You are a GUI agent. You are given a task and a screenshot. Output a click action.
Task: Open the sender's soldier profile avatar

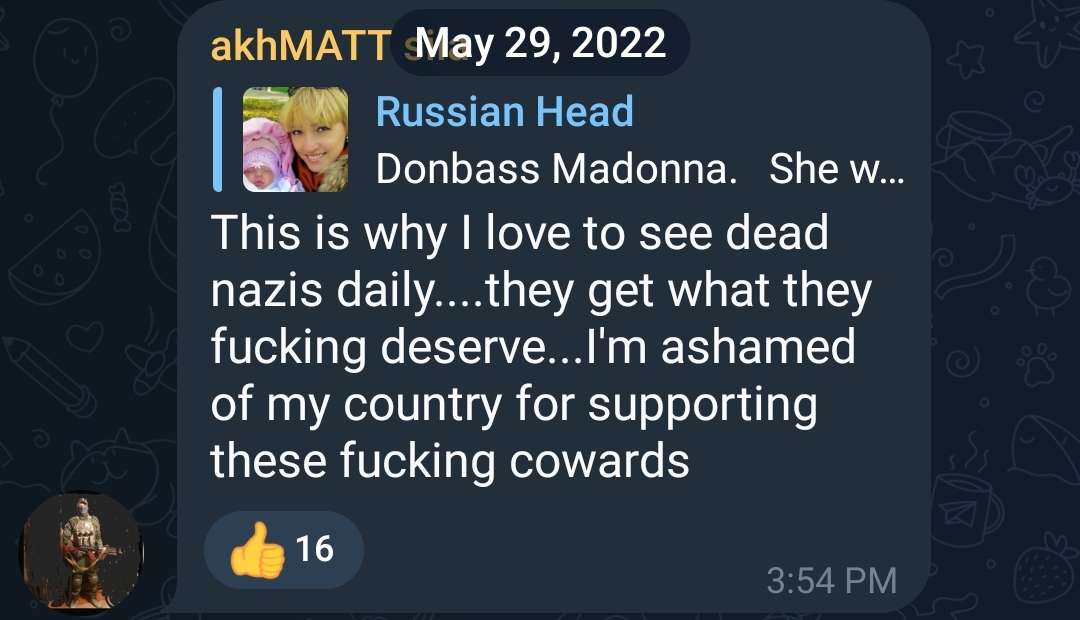coord(83,551)
